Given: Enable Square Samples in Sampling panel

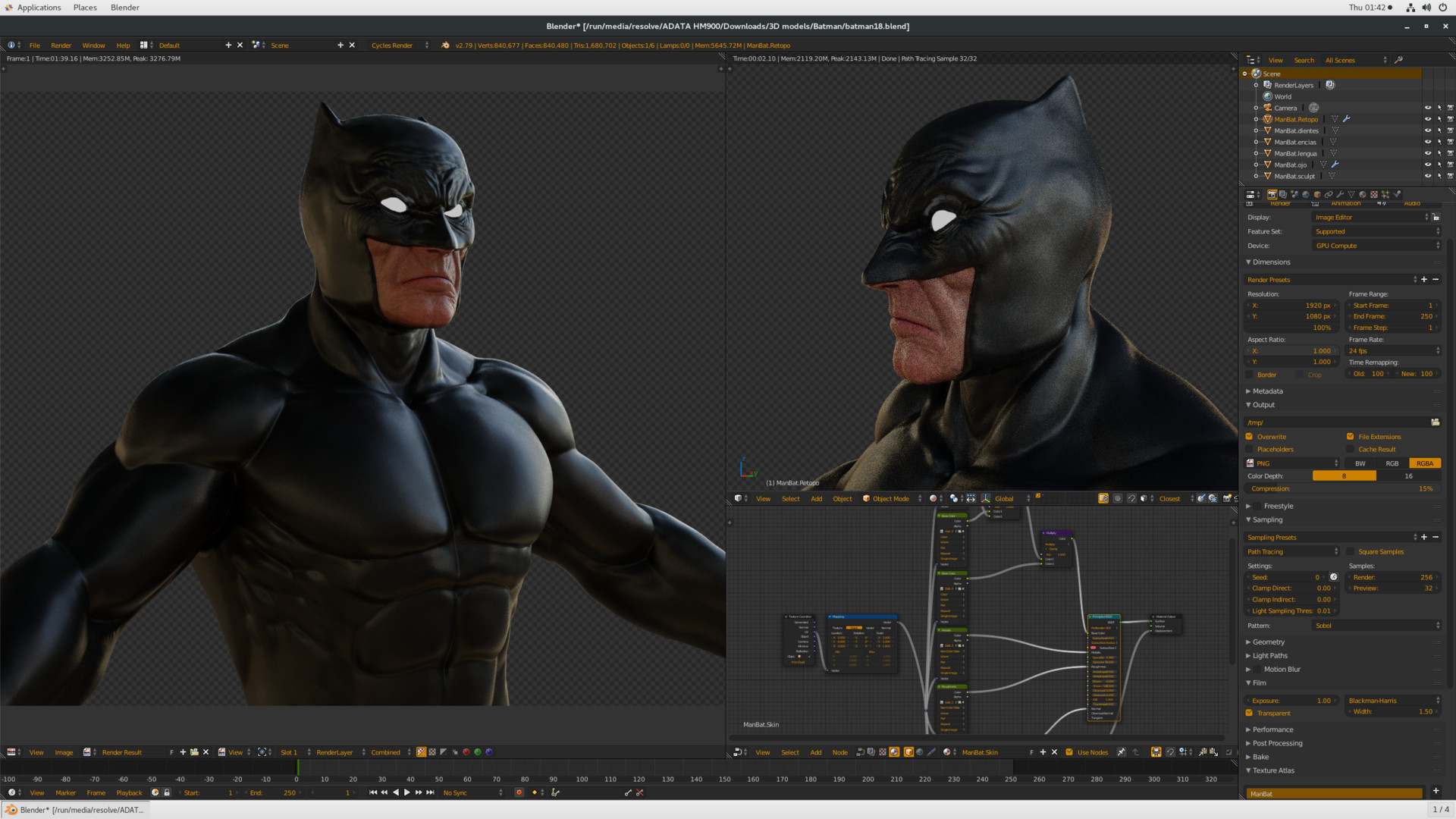Looking at the screenshot, I should coord(1350,551).
